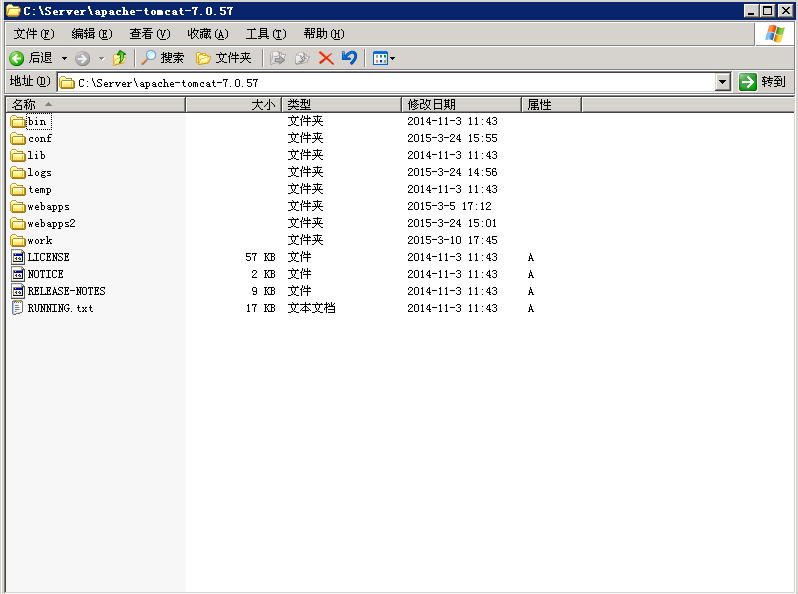Click the 2015-3-24 15:55 date cell
Image resolution: width=798 pixels, height=594 pixels.
pyautogui.click(x=452, y=138)
